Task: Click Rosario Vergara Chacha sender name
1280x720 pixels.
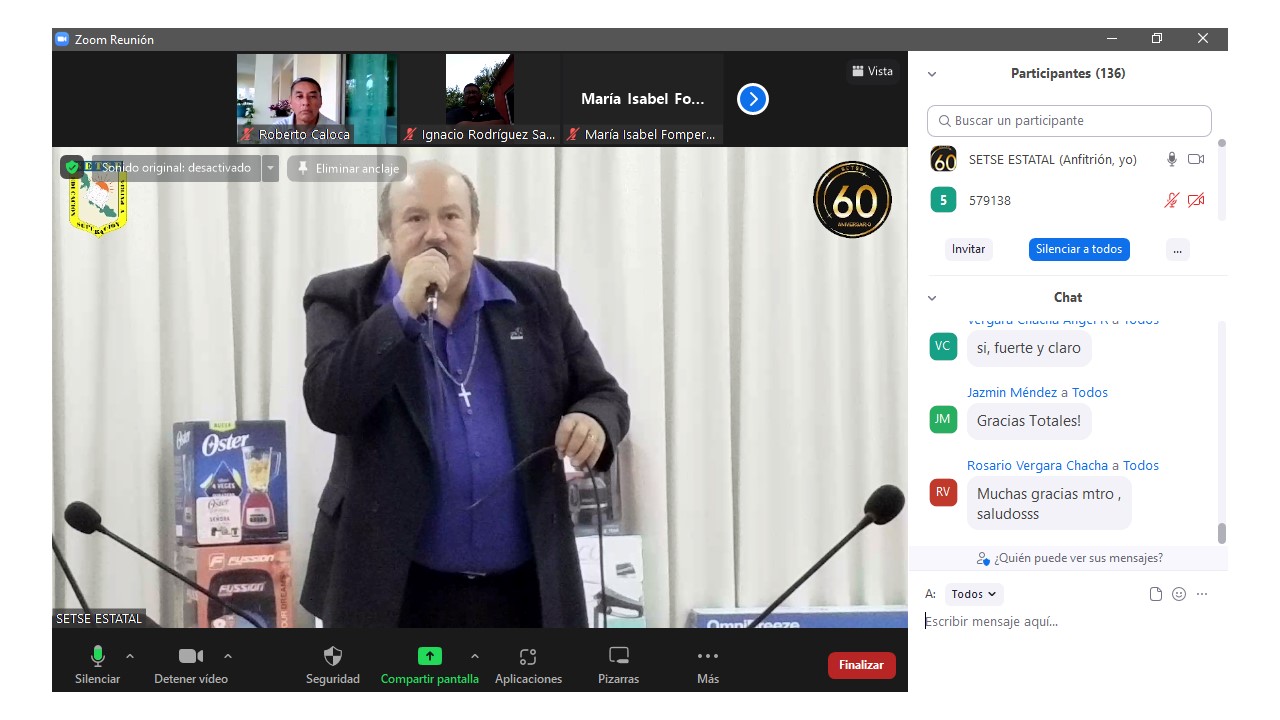Action: (x=1037, y=465)
